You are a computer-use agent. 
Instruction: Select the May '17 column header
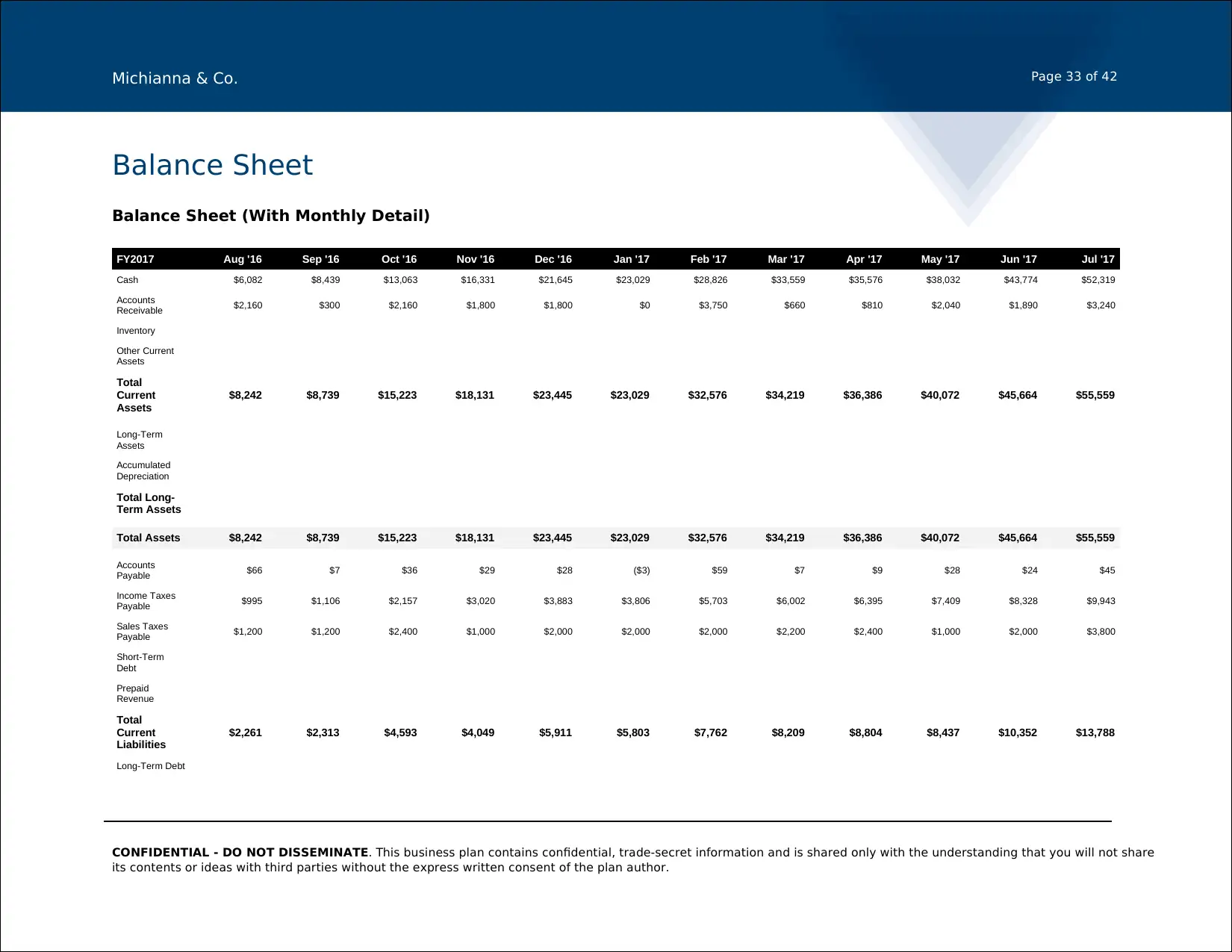point(940,259)
